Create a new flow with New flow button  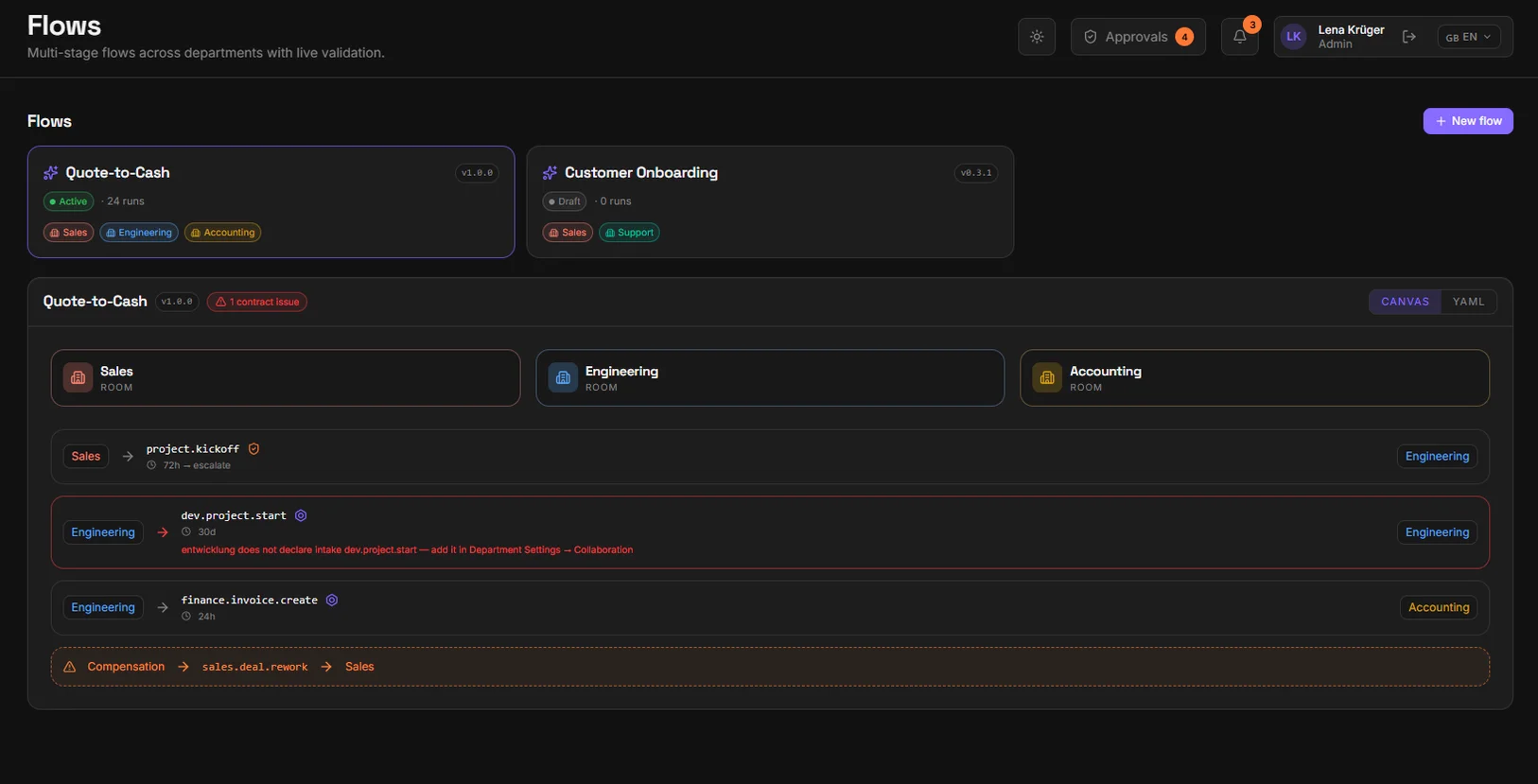[x=1468, y=121]
